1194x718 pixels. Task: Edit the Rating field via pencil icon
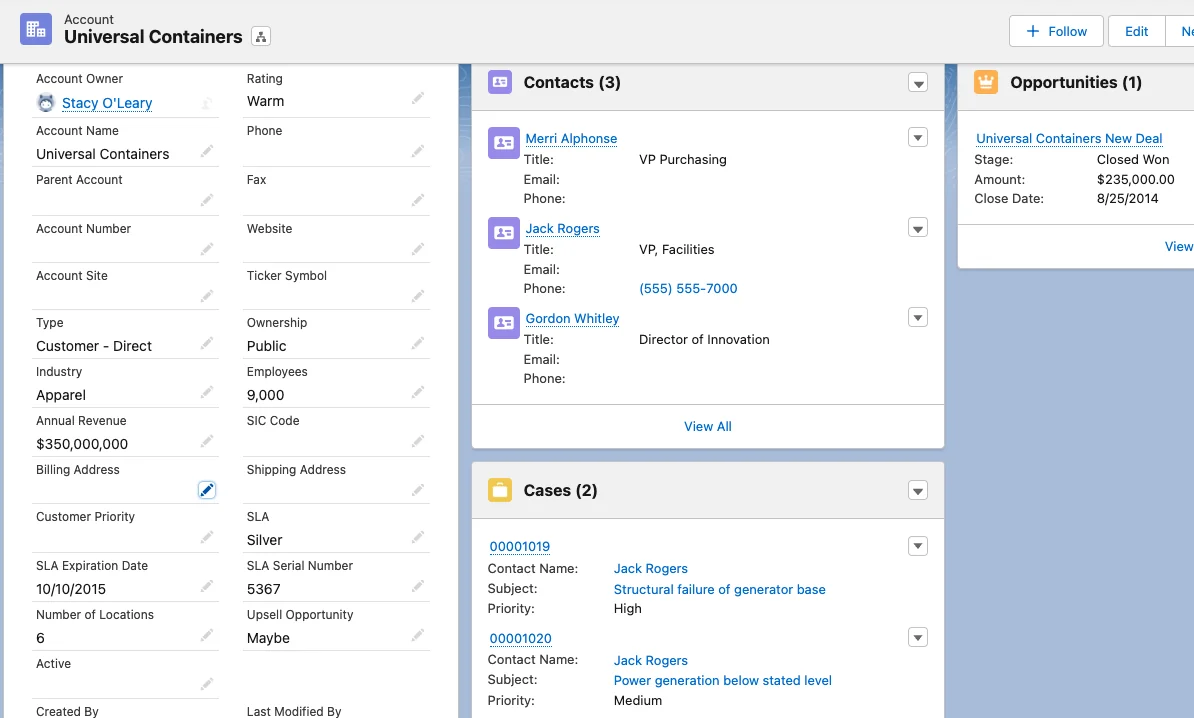tap(417, 98)
